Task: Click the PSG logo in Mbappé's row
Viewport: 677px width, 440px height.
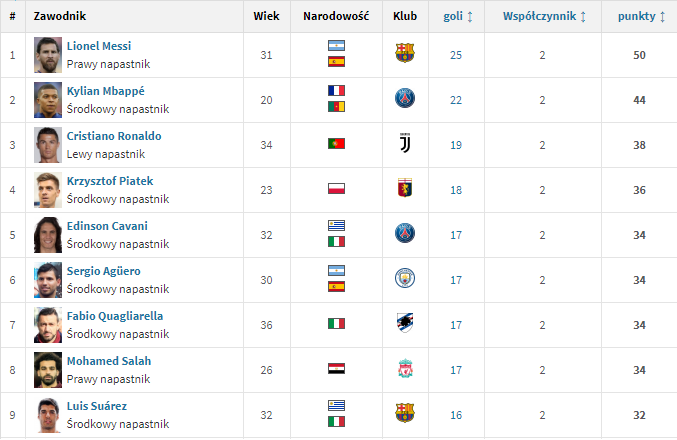Action: 405,98
